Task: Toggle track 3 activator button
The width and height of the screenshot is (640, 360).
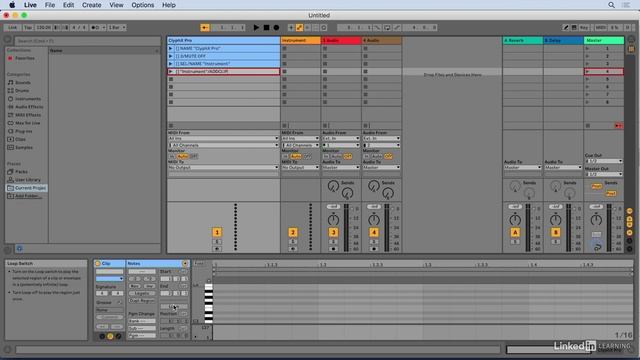Action: coord(333,232)
